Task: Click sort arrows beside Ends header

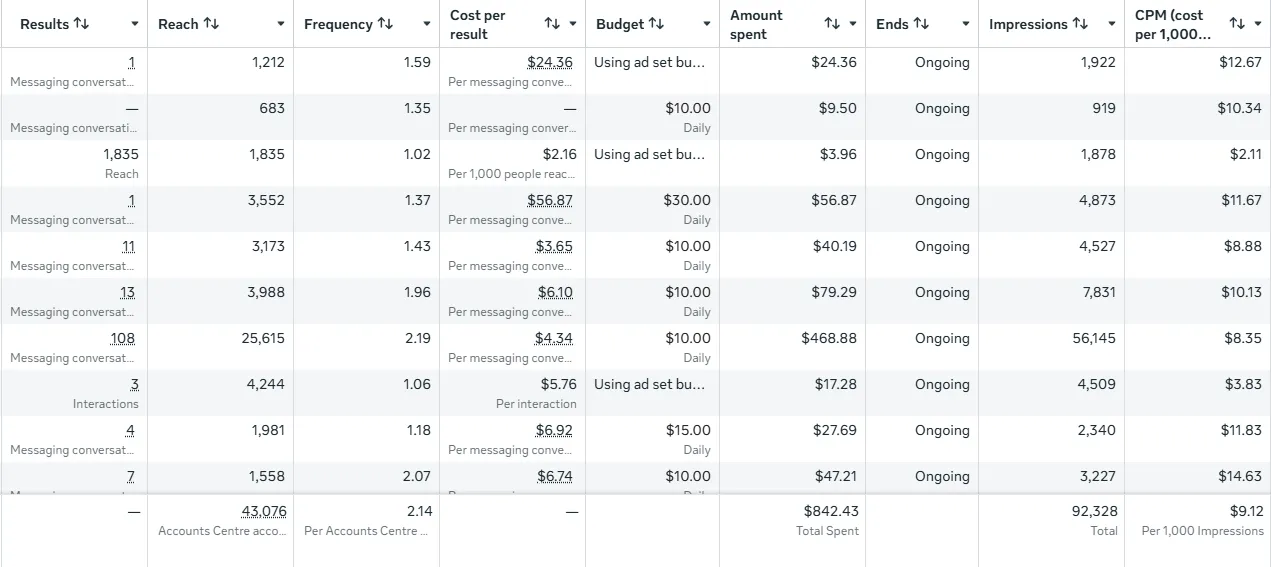Action: tap(921, 24)
